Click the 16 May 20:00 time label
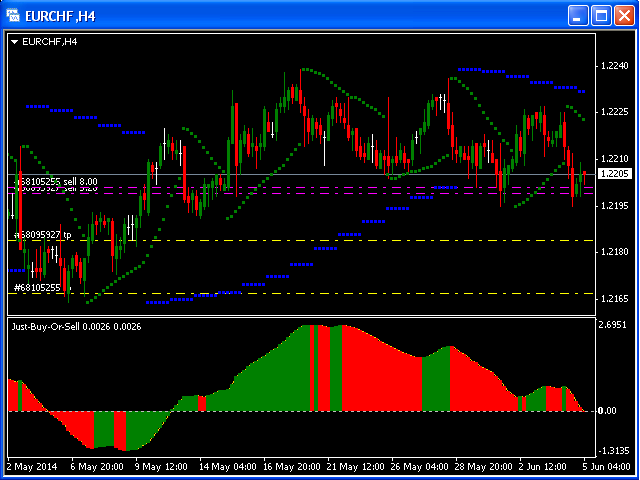The width and height of the screenshot is (640, 480). (292, 466)
